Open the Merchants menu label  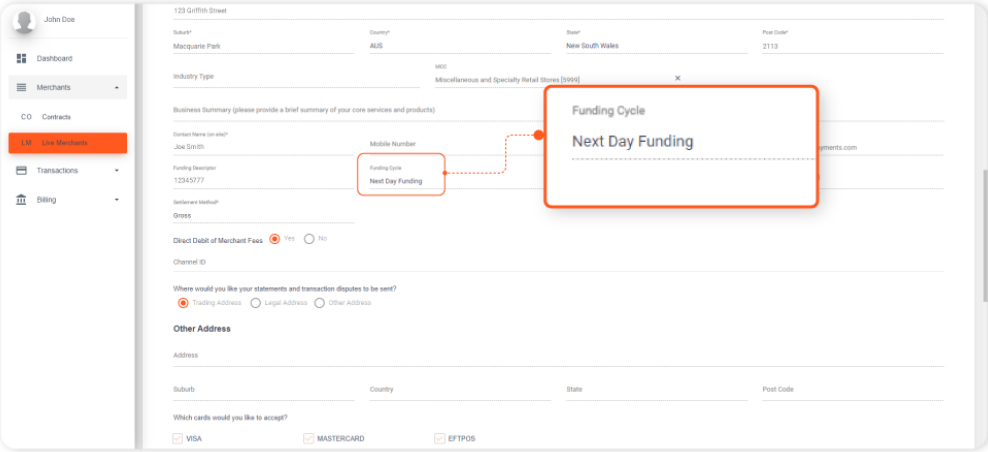pos(54,88)
